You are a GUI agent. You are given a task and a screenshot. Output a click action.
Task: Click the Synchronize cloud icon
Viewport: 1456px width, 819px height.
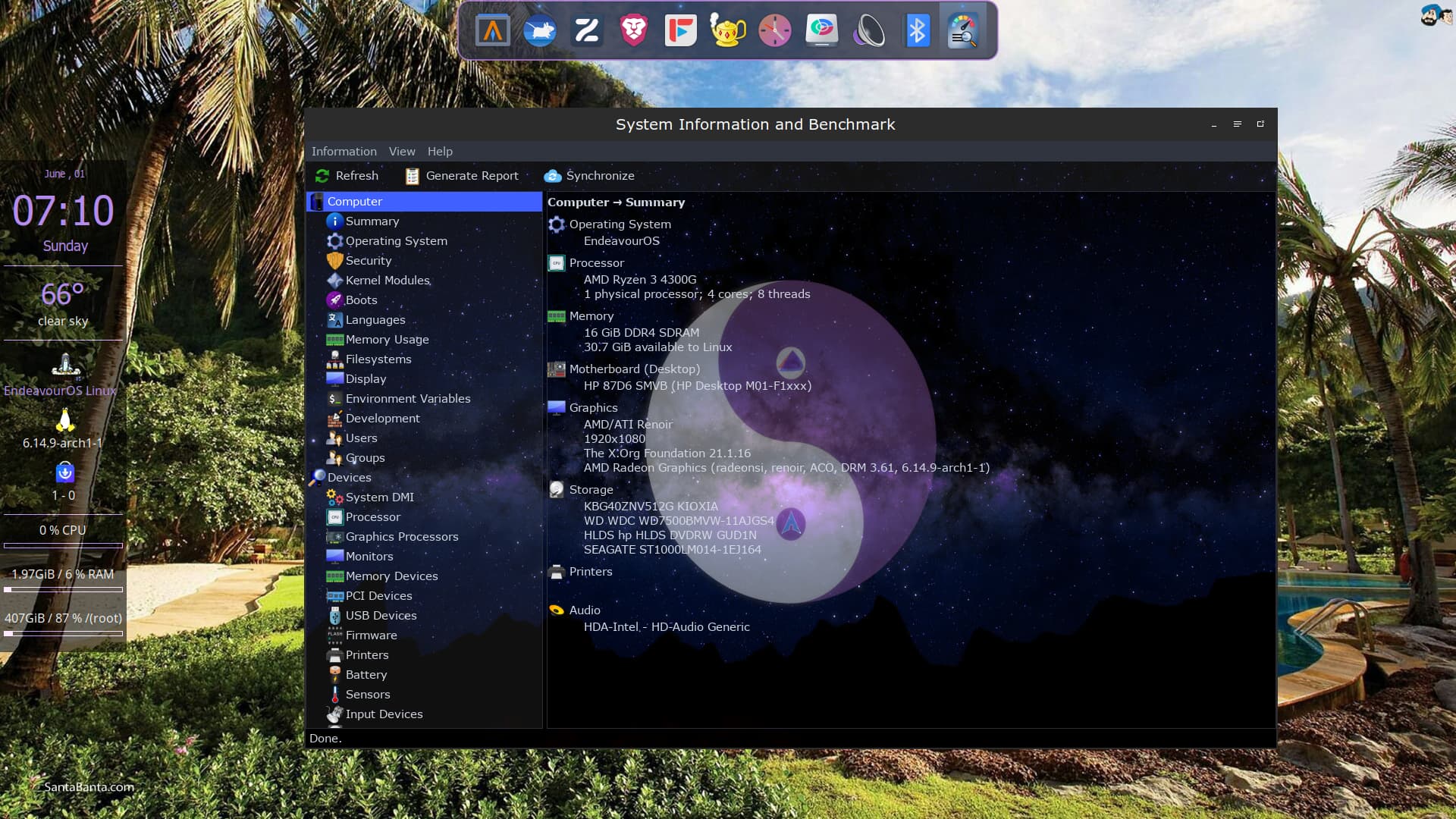pyautogui.click(x=553, y=176)
